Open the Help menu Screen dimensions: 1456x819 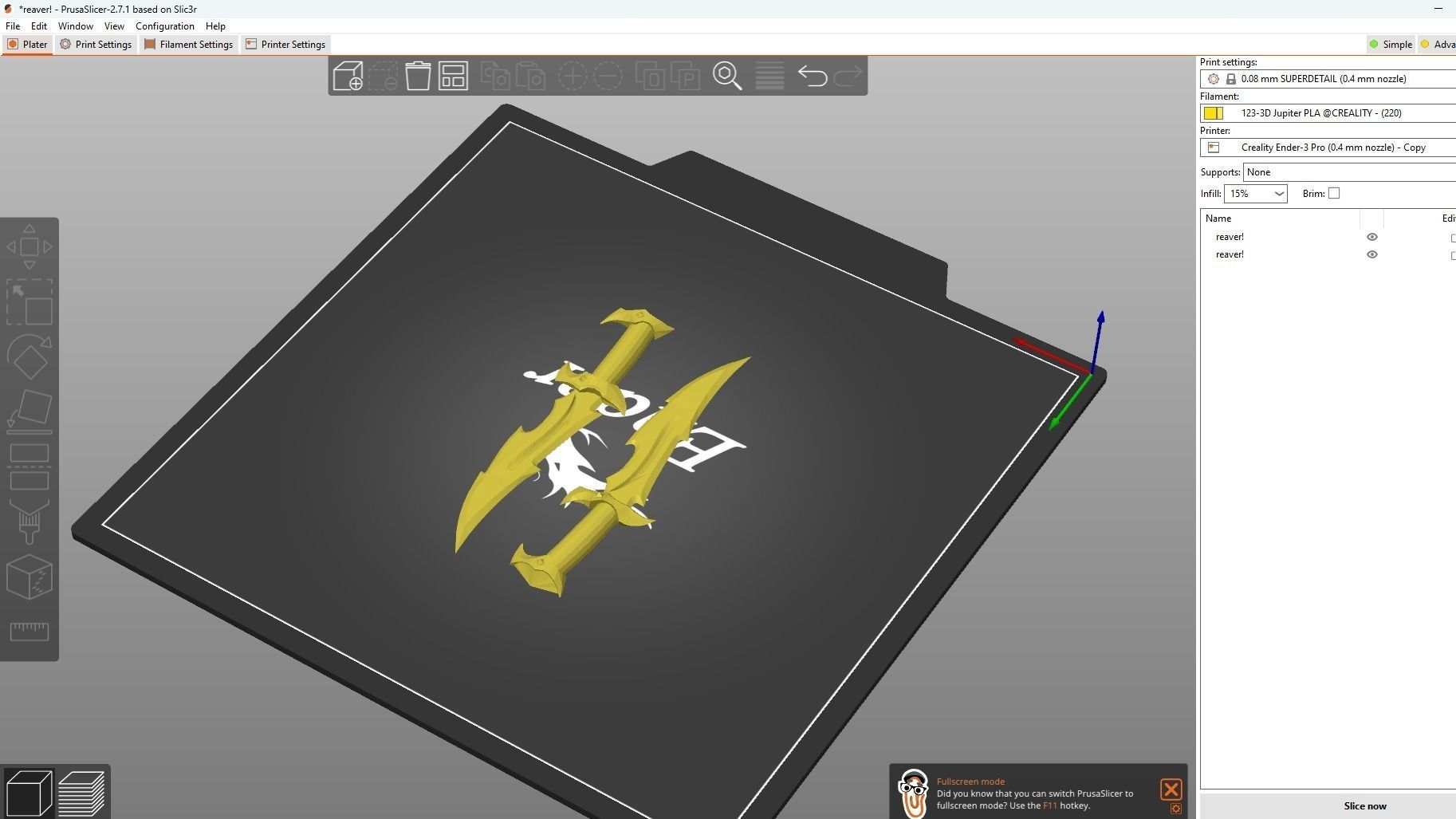click(x=215, y=26)
